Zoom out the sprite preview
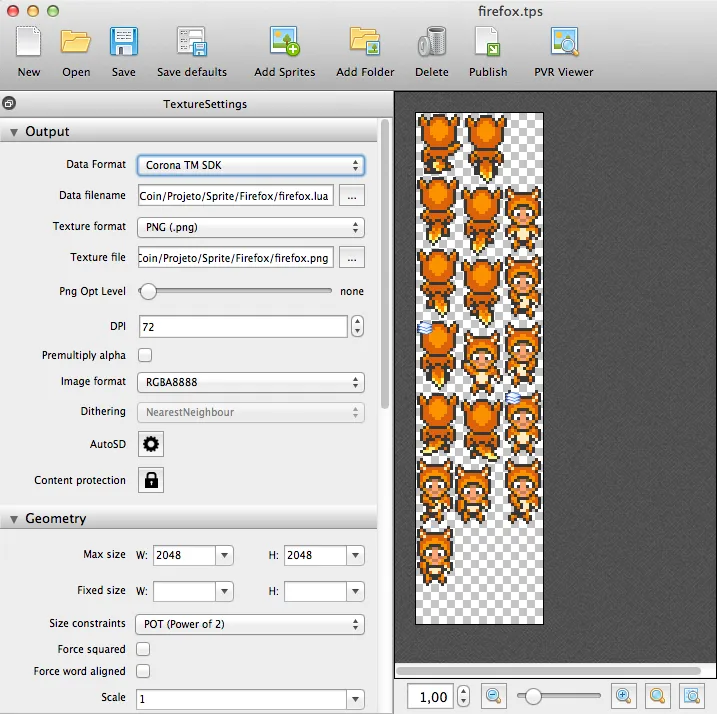This screenshot has height=714, width=717. (493, 696)
